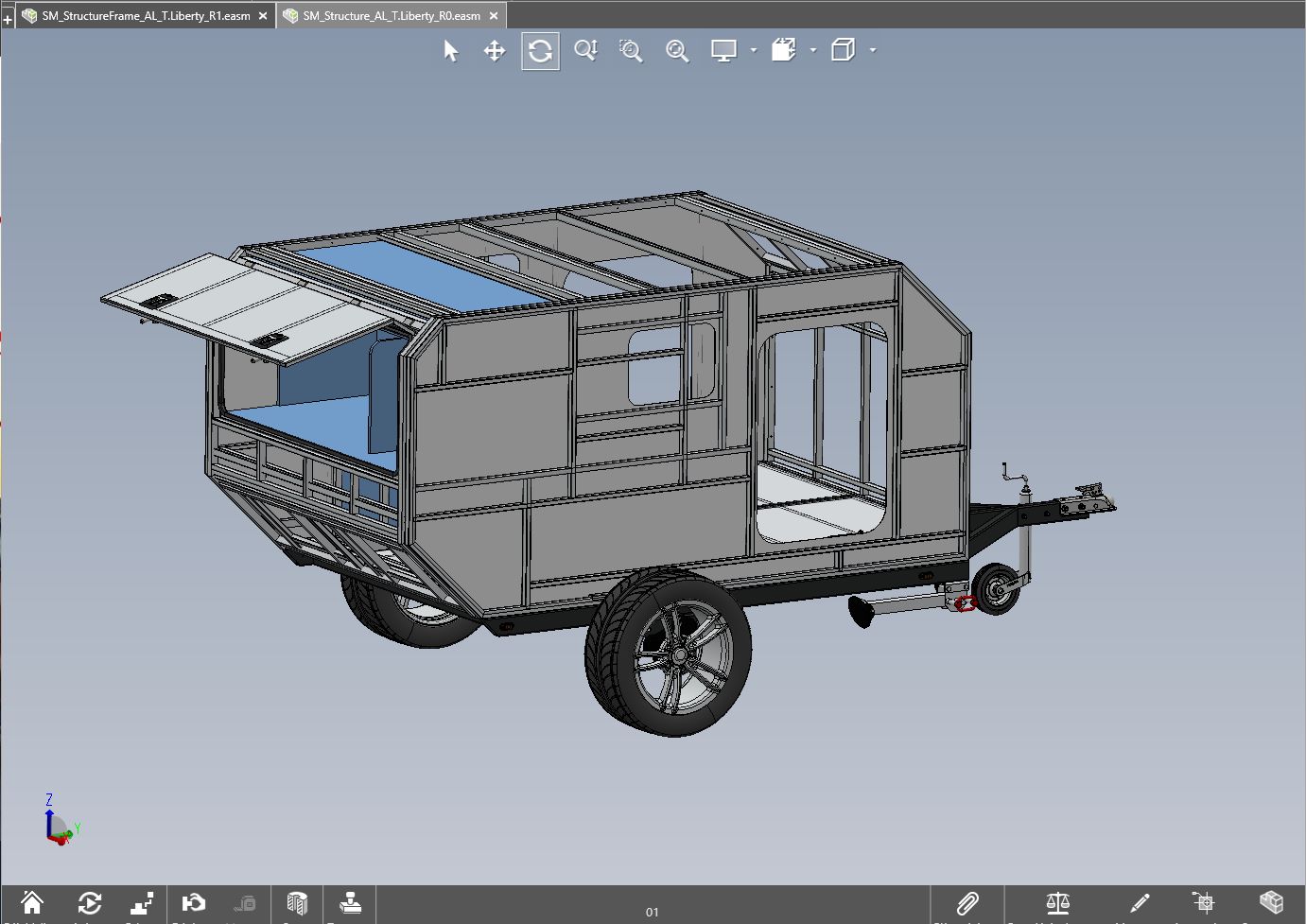Screen dimensions: 1306x924
Task: Open attachments paperclip icon
Action: pos(966,903)
